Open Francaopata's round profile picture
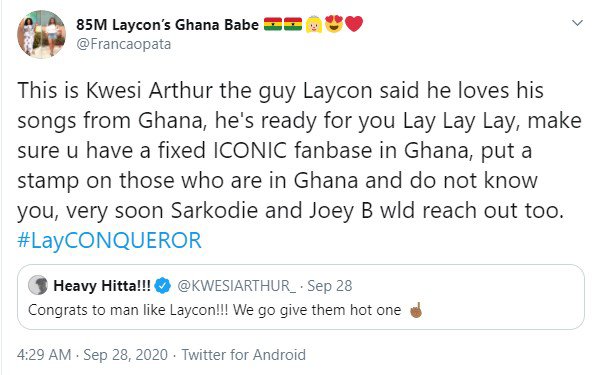600x375 pixels. point(41,34)
